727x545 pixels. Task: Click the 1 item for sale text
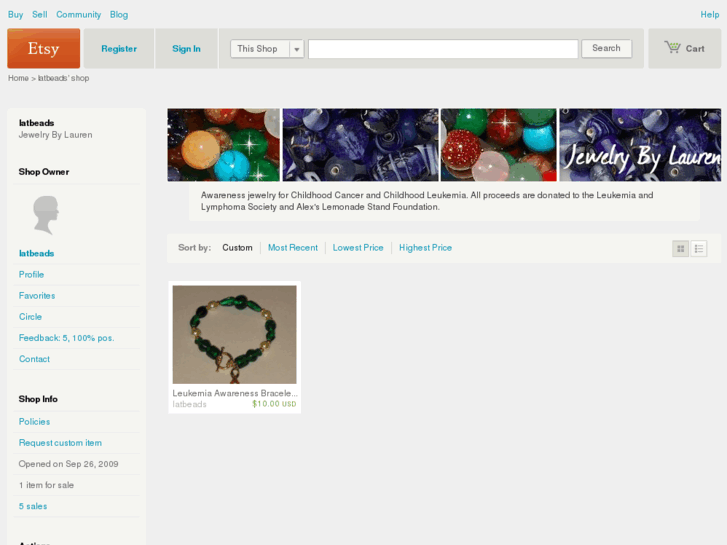click(x=46, y=485)
